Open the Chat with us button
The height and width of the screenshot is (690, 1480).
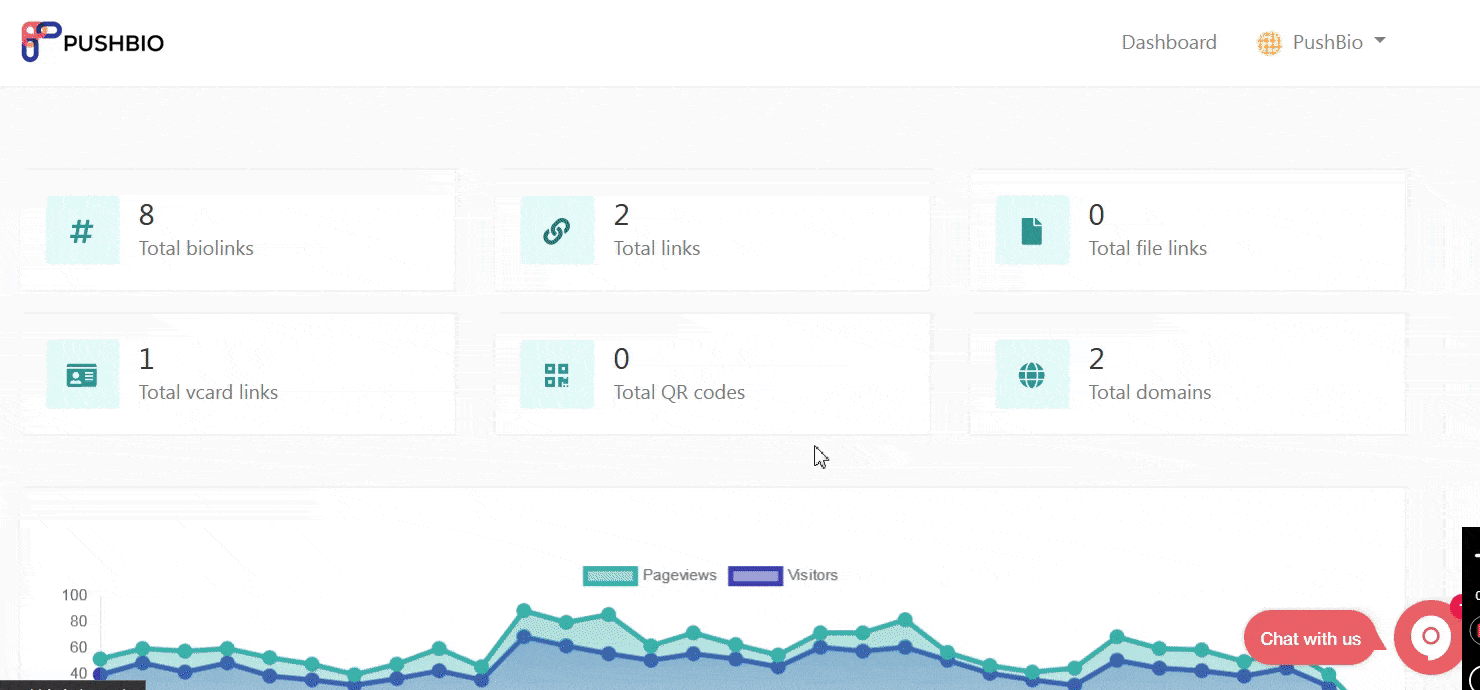(1310, 638)
